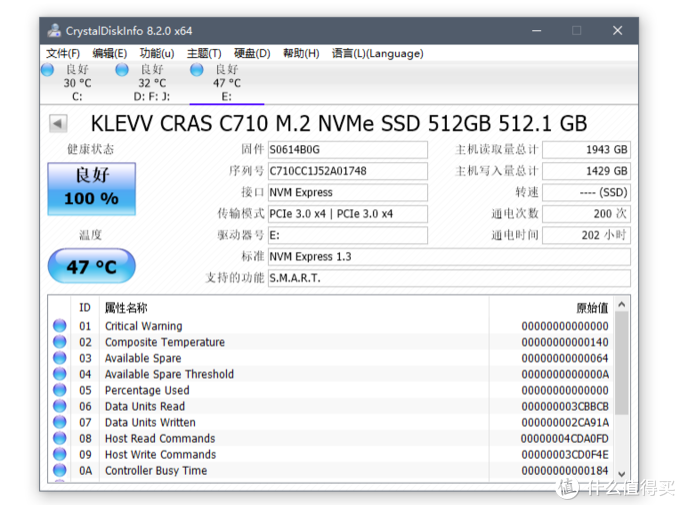Select the Critical Warning attribute name
Viewport: 680px width, 505px height.
pos(144,326)
